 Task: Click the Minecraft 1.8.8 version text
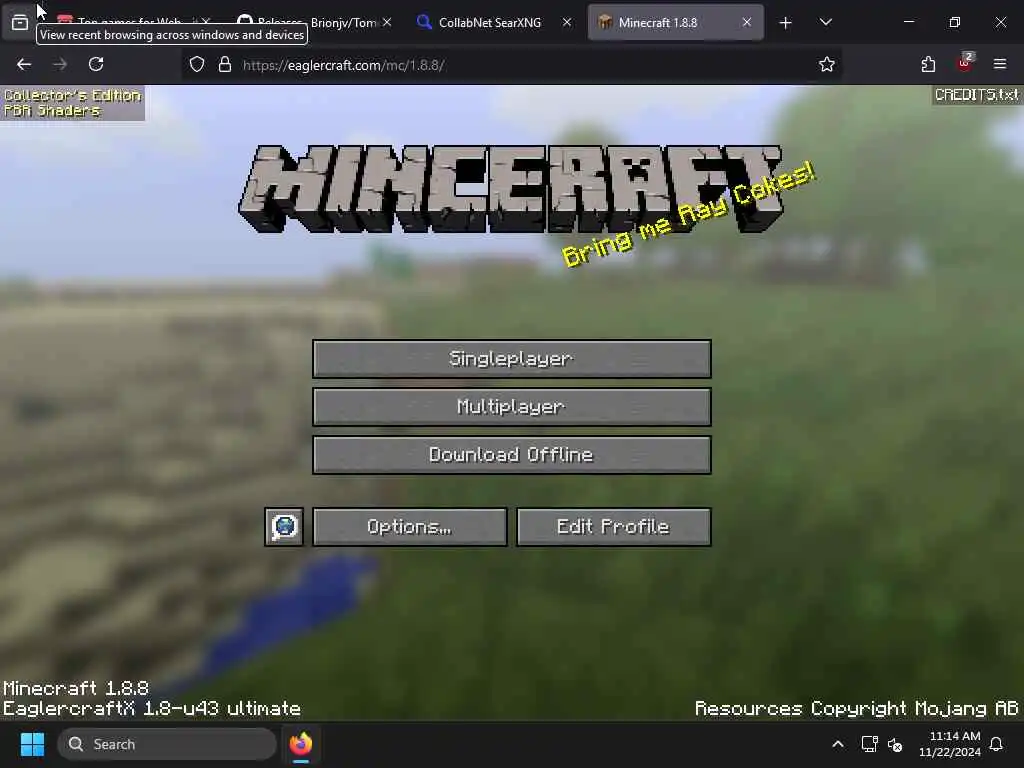[76, 688]
